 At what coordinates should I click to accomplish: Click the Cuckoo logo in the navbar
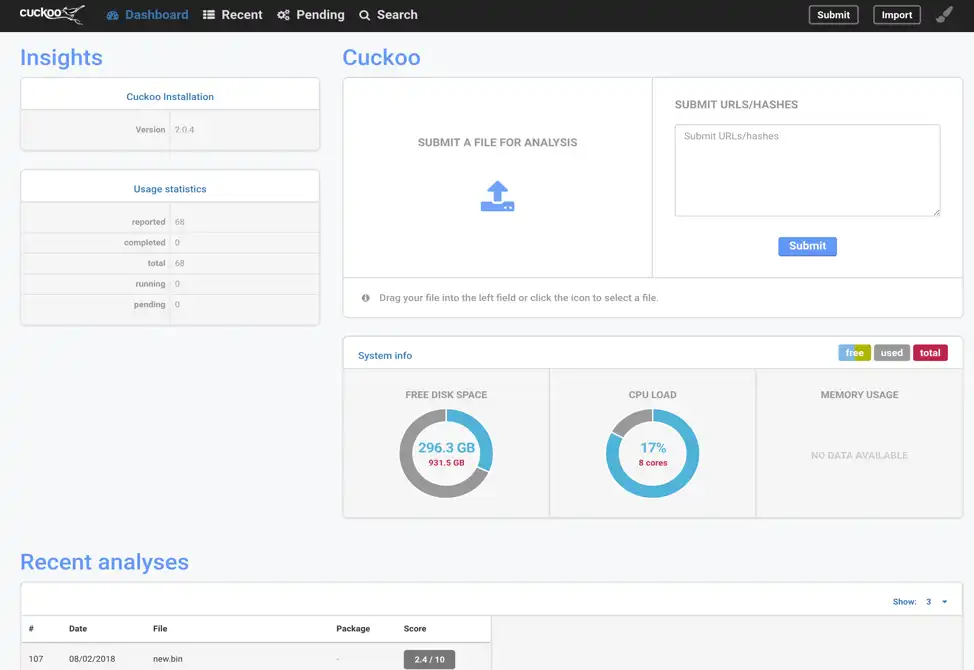pyautogui.click(x=52, y=14)
